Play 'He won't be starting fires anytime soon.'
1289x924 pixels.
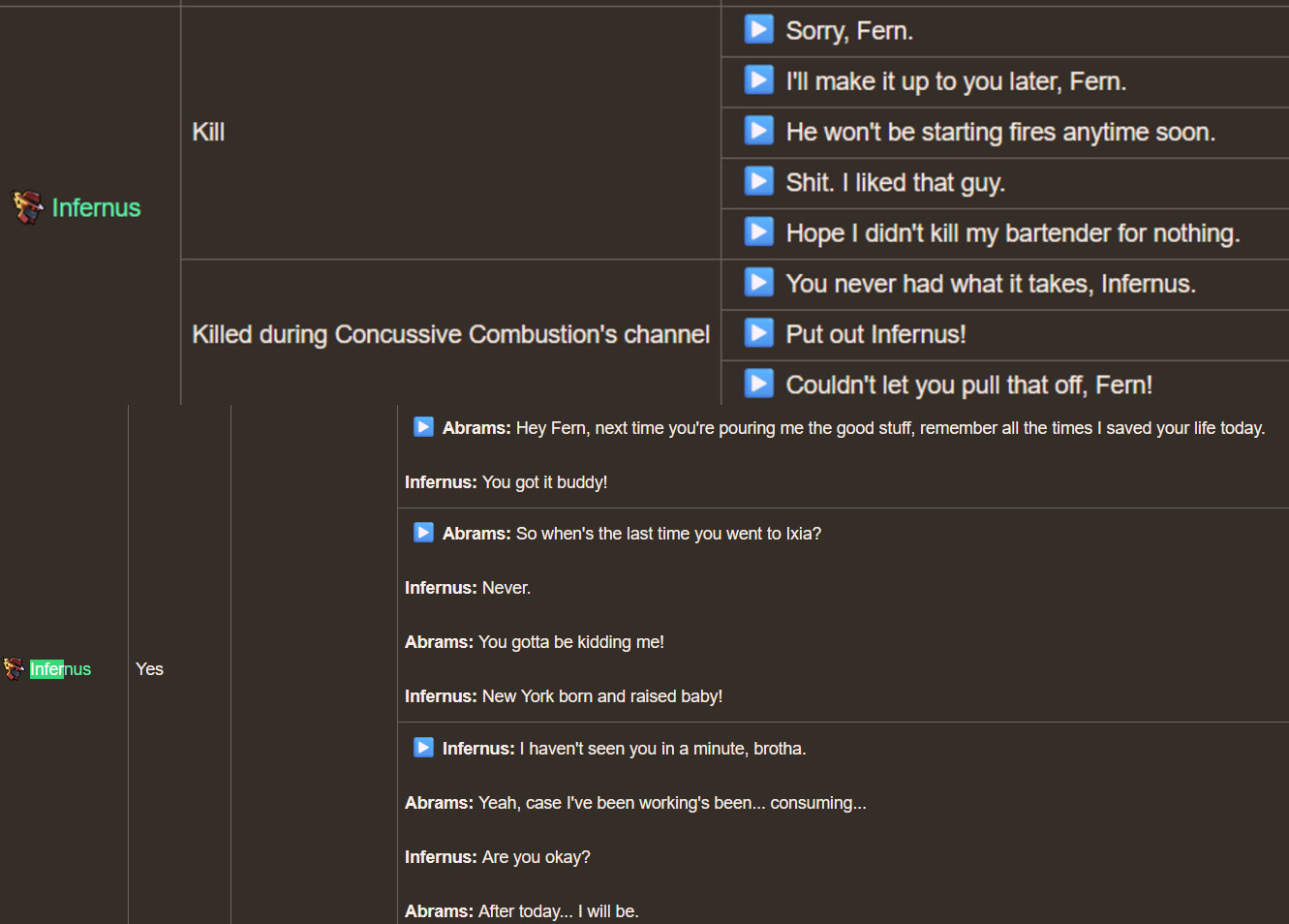[x=758, y=131]
